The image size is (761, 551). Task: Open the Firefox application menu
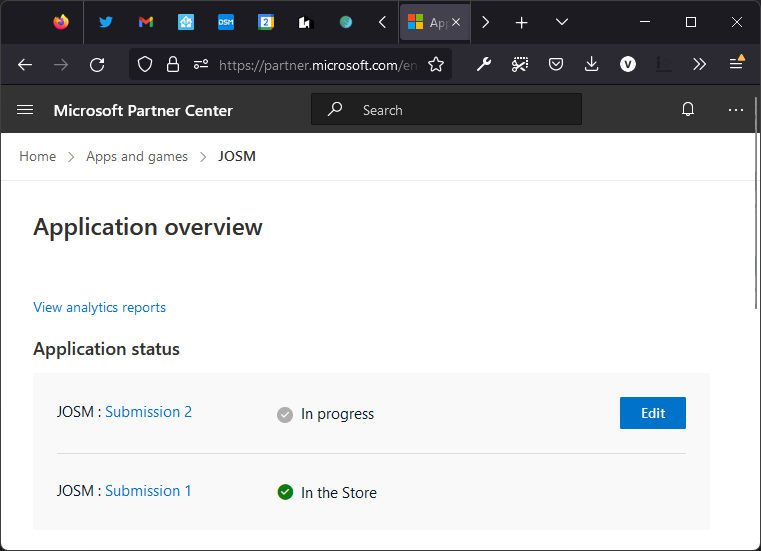point(736,64)
